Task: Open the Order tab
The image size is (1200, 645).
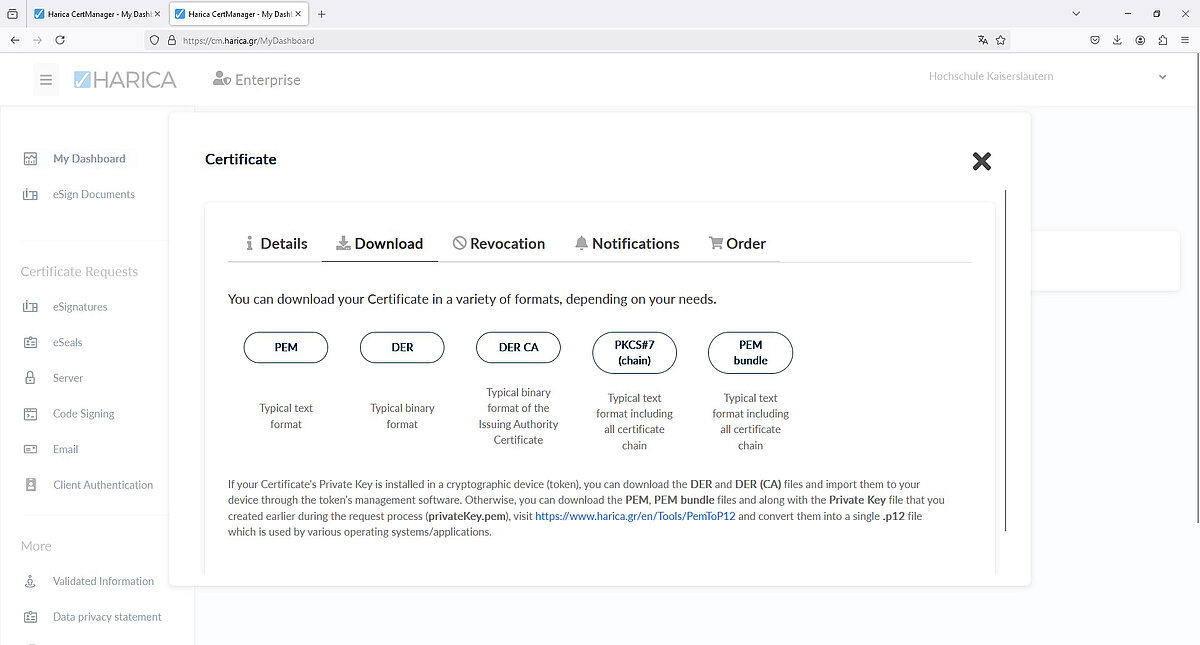Action: tap(737, 243)
